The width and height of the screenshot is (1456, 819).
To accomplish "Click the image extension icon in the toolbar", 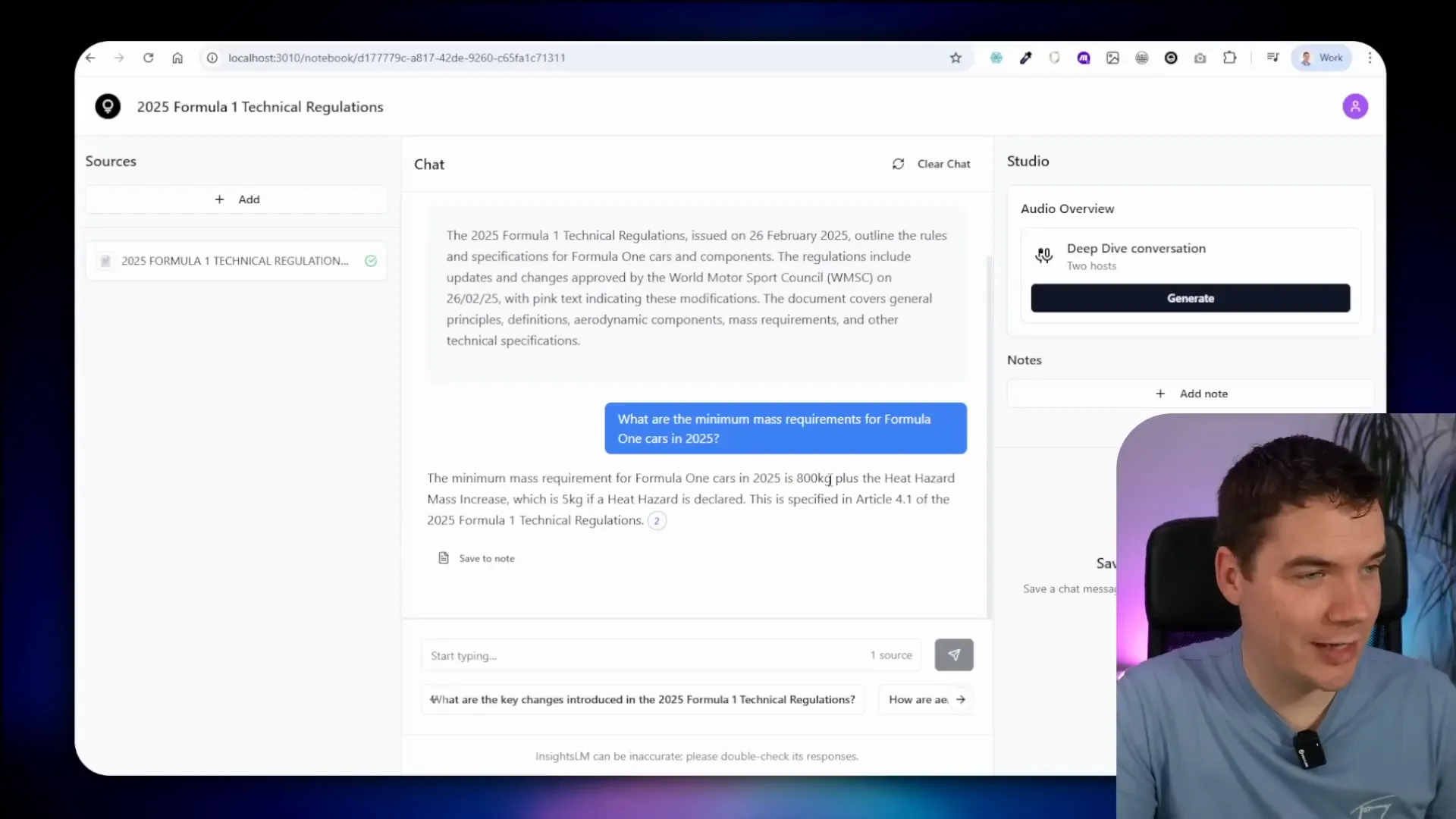I will [x=1112, y=58].
